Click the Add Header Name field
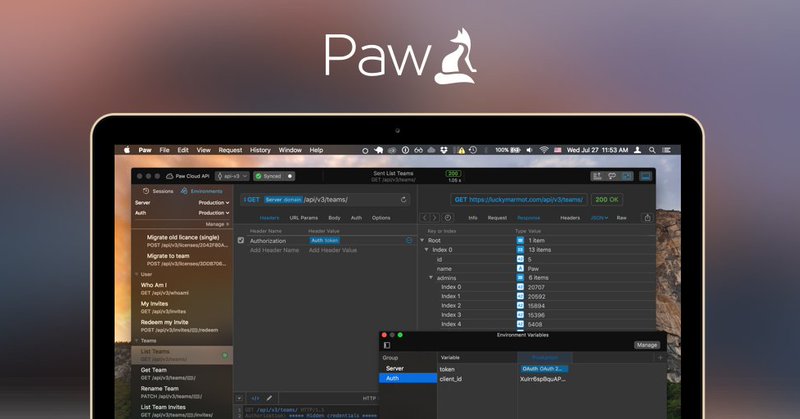800x419 pixels. coord(274,250)
